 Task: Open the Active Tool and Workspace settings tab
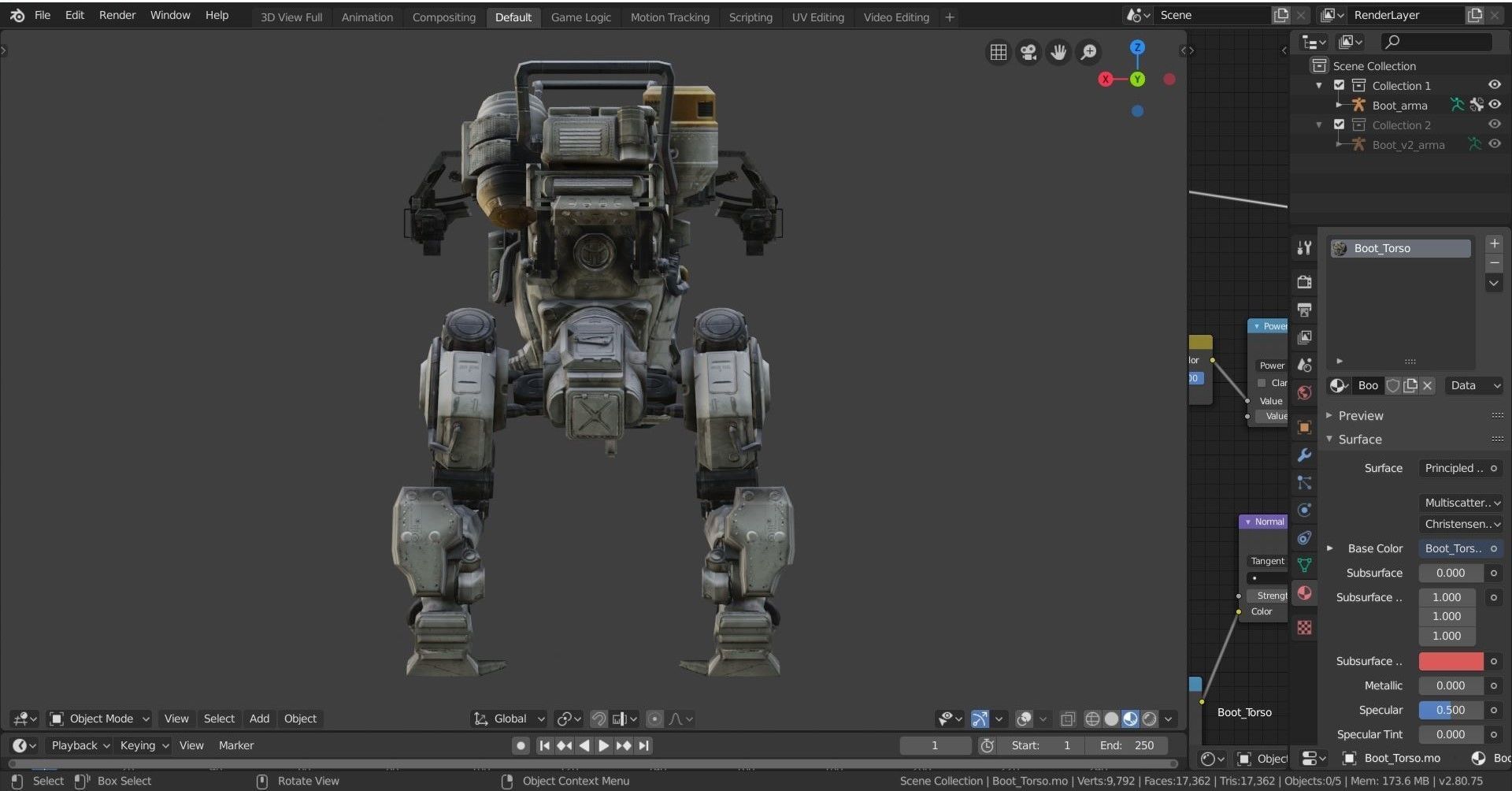tap(1304, 248)
